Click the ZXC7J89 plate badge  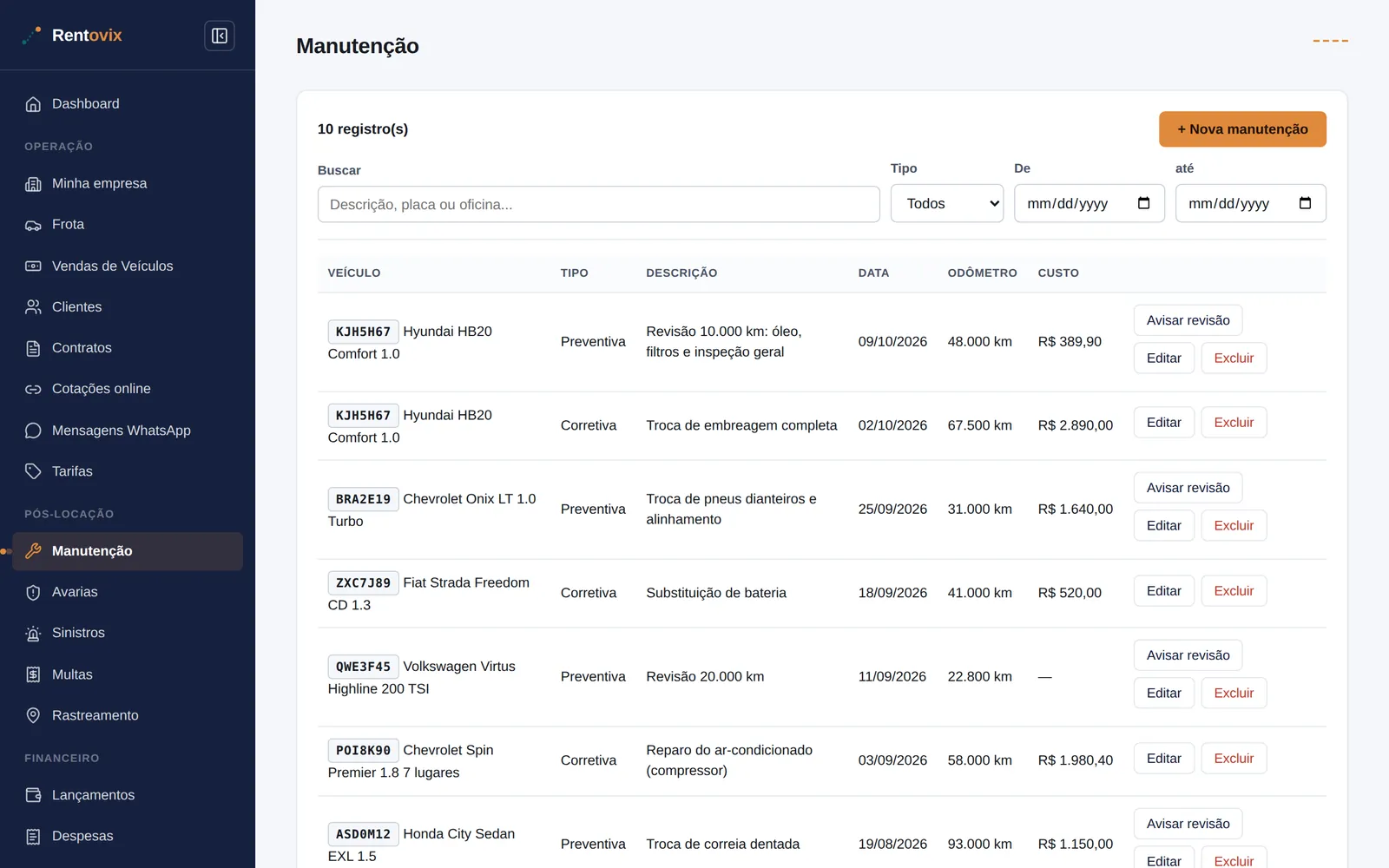click(363, 582)
